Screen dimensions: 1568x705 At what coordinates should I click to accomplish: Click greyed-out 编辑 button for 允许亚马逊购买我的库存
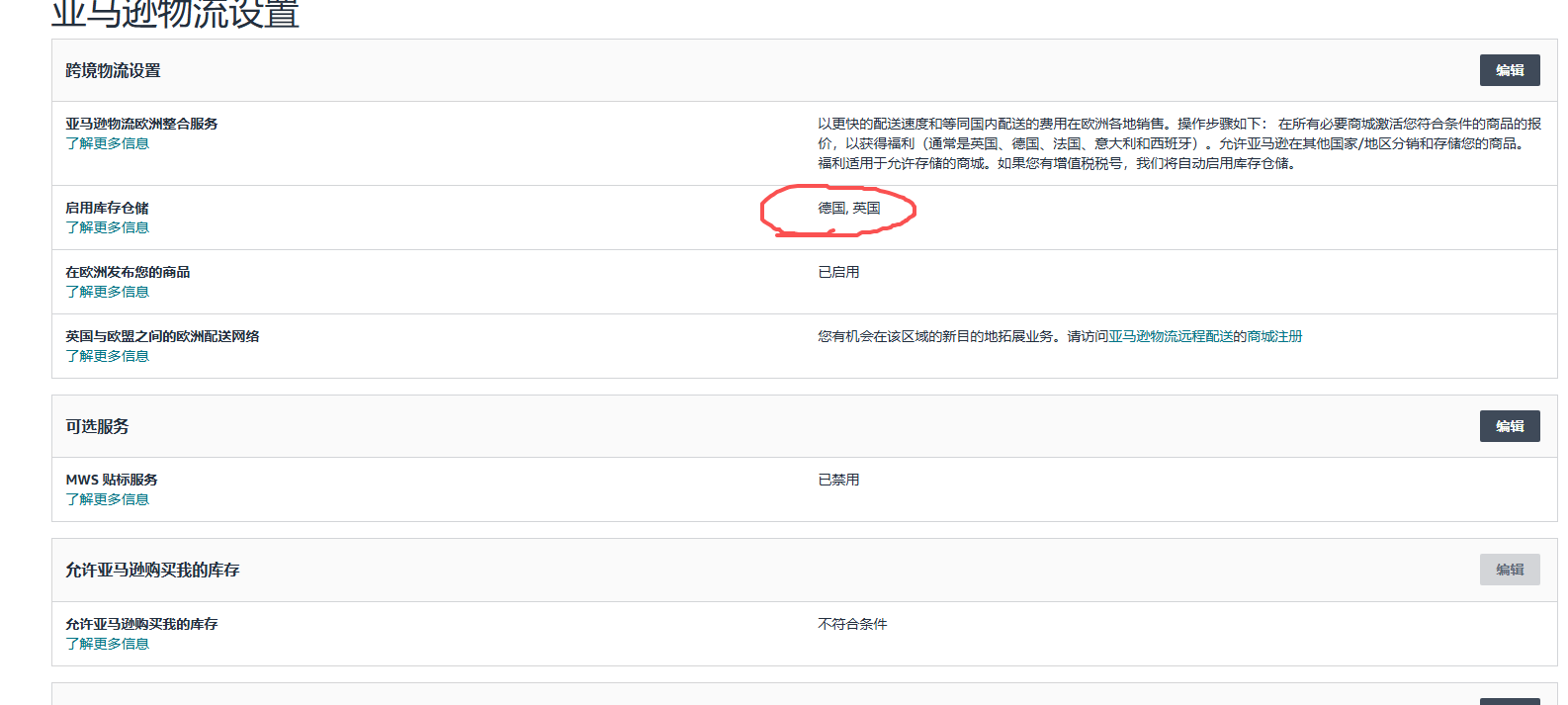click(1509, 570)
